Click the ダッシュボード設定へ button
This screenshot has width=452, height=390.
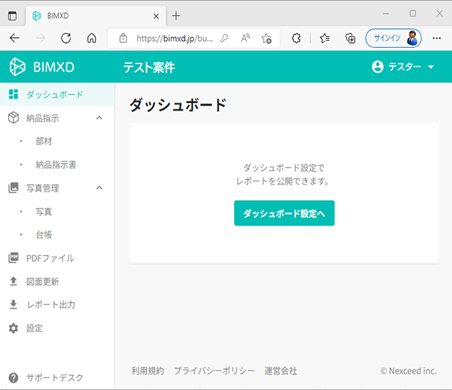pos(284,213)
